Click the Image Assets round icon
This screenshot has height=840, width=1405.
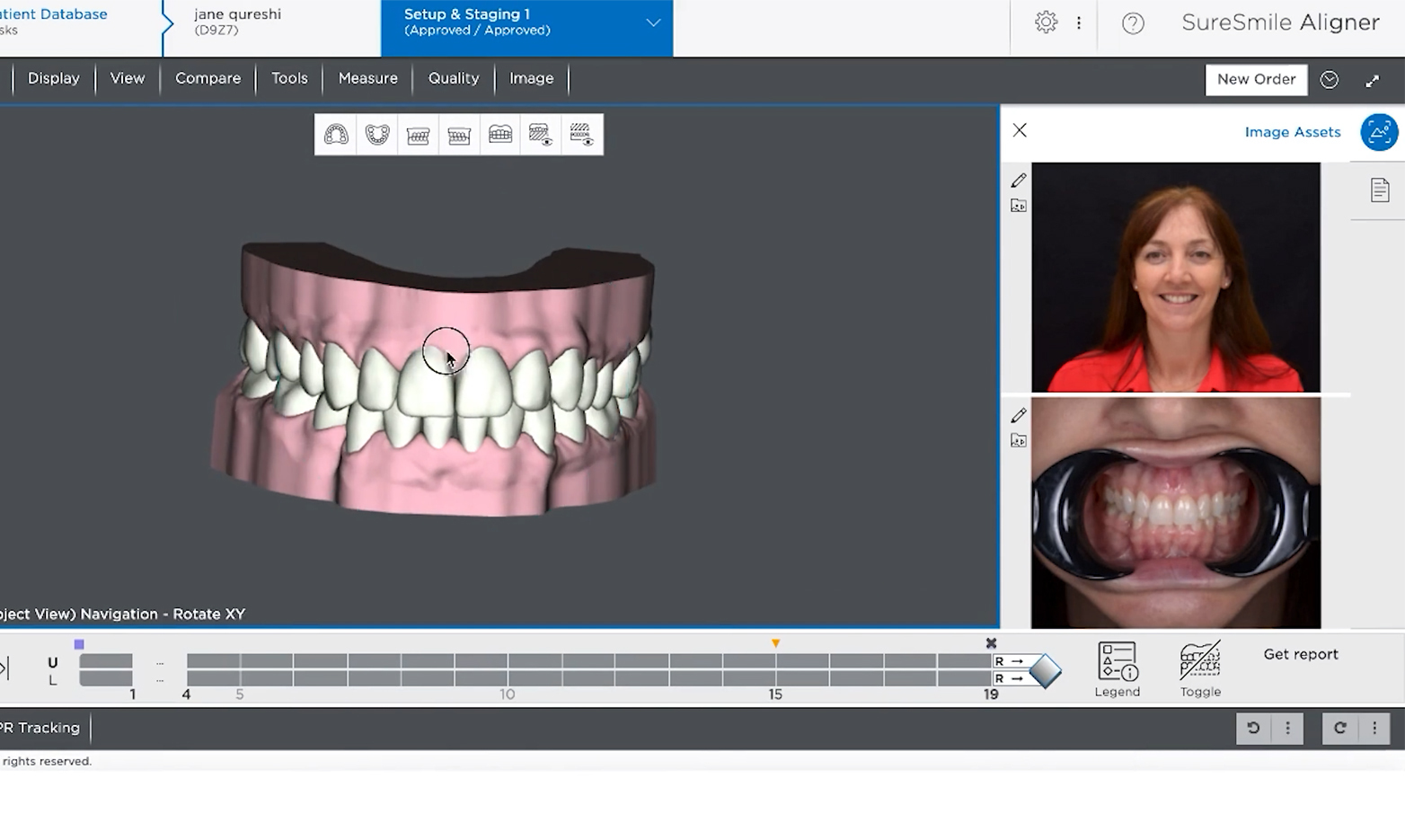click(x=1379, y=132)
